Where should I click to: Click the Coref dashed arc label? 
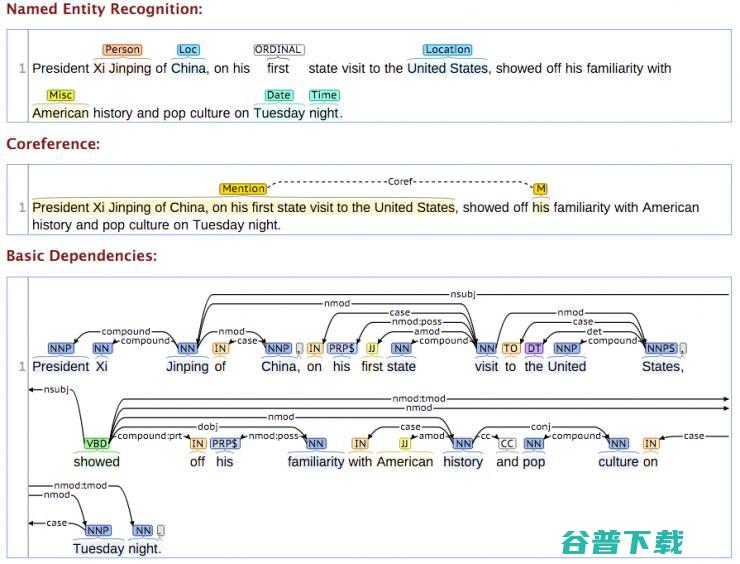tap(400, 182)
